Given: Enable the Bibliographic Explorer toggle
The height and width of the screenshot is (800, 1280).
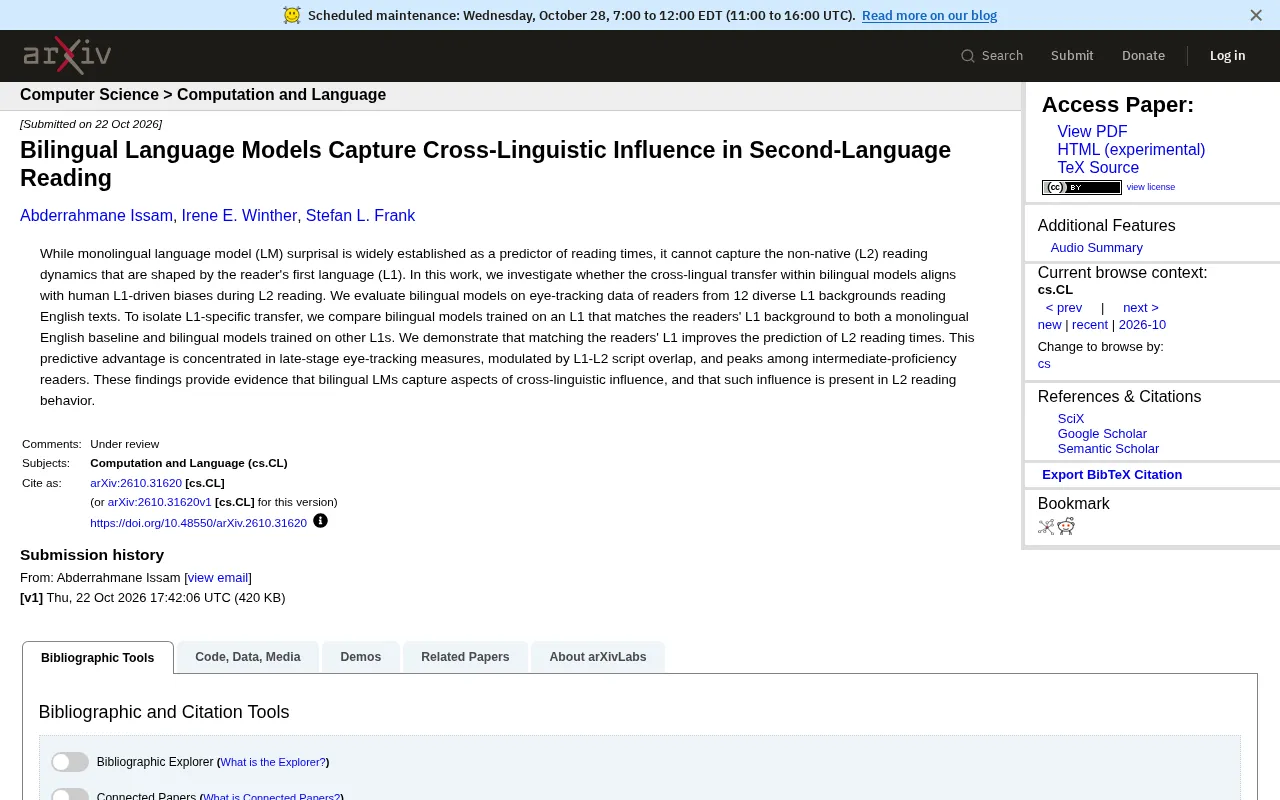Looking at the screenshot, I should (70, 762).
